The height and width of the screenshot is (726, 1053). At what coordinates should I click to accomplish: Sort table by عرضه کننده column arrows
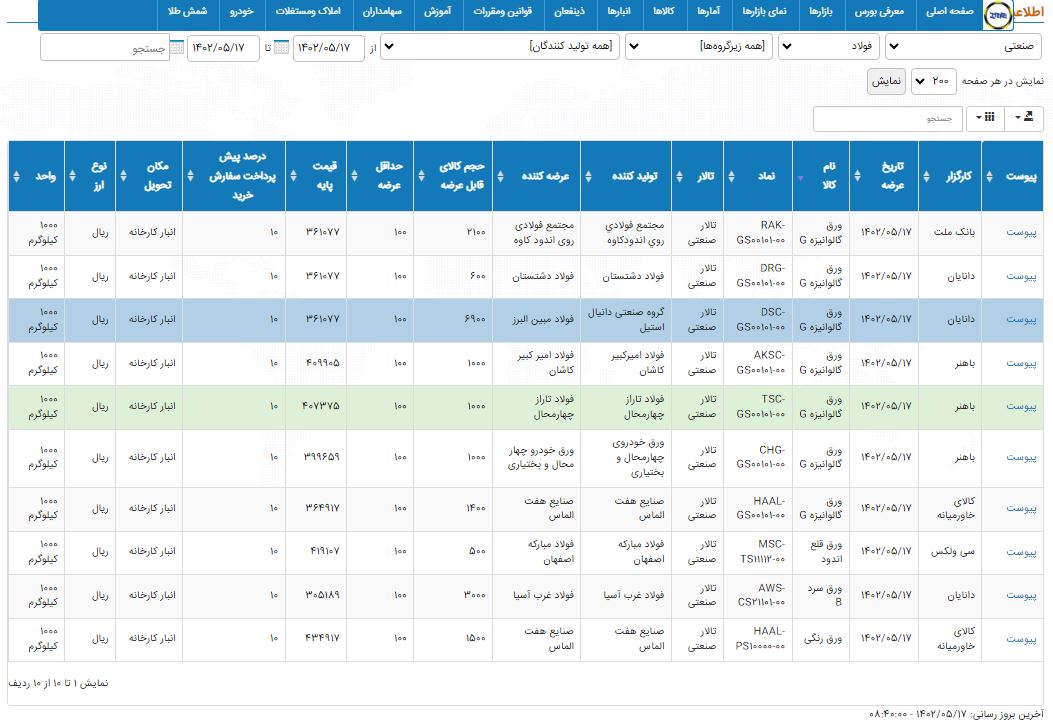(x=500, y=177)
